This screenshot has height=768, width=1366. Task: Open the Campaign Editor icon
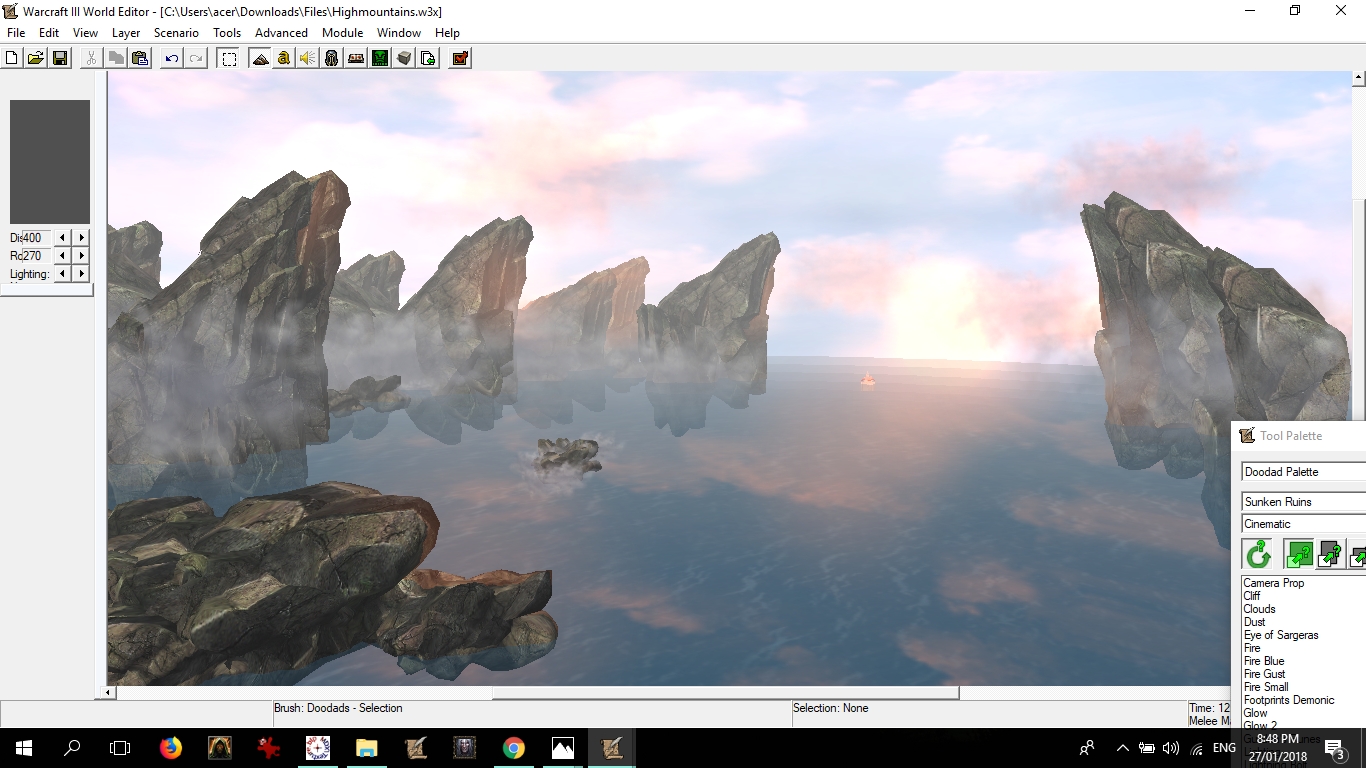pos(356,58)
